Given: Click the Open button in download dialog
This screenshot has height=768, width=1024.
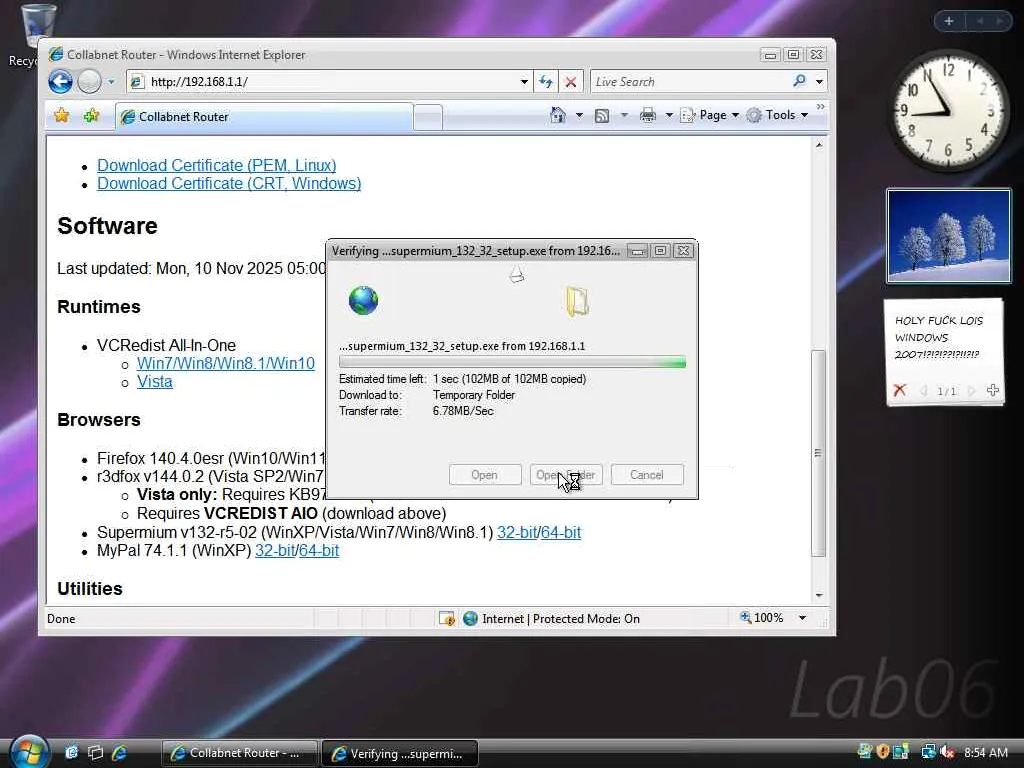Looking at the screenshot, I should tap(485, 475).
